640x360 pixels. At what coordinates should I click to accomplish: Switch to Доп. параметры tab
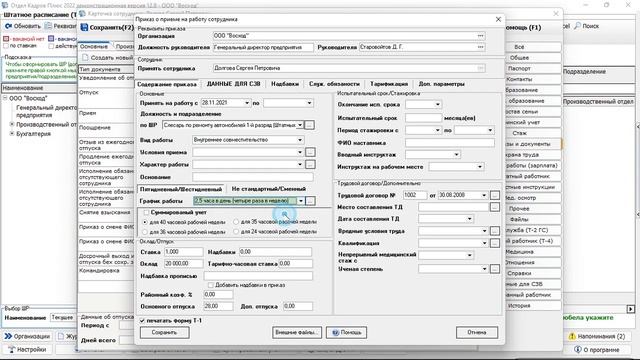441,84
